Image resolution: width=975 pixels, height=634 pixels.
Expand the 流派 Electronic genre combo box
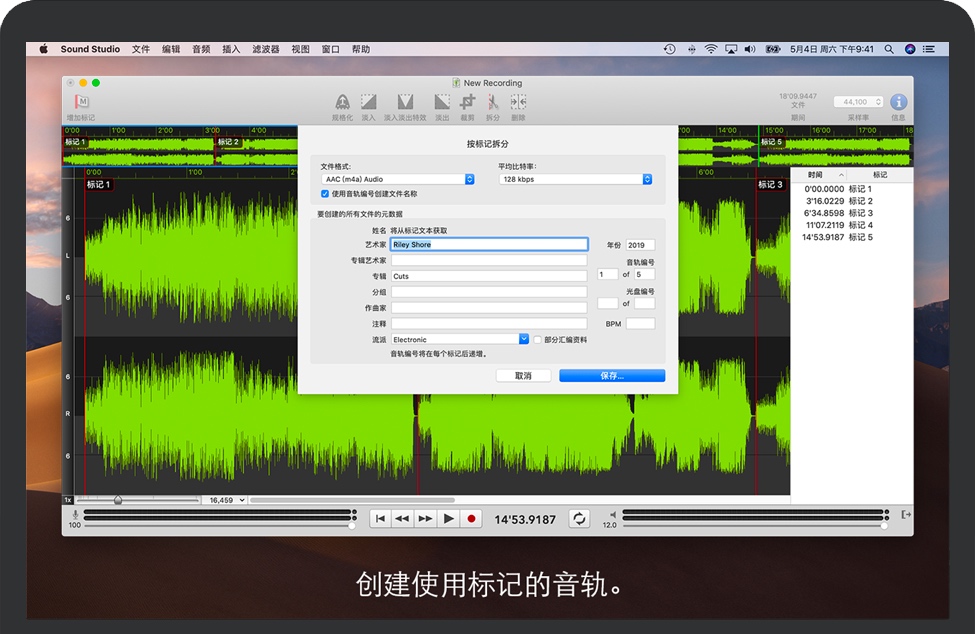pos(523,340)
